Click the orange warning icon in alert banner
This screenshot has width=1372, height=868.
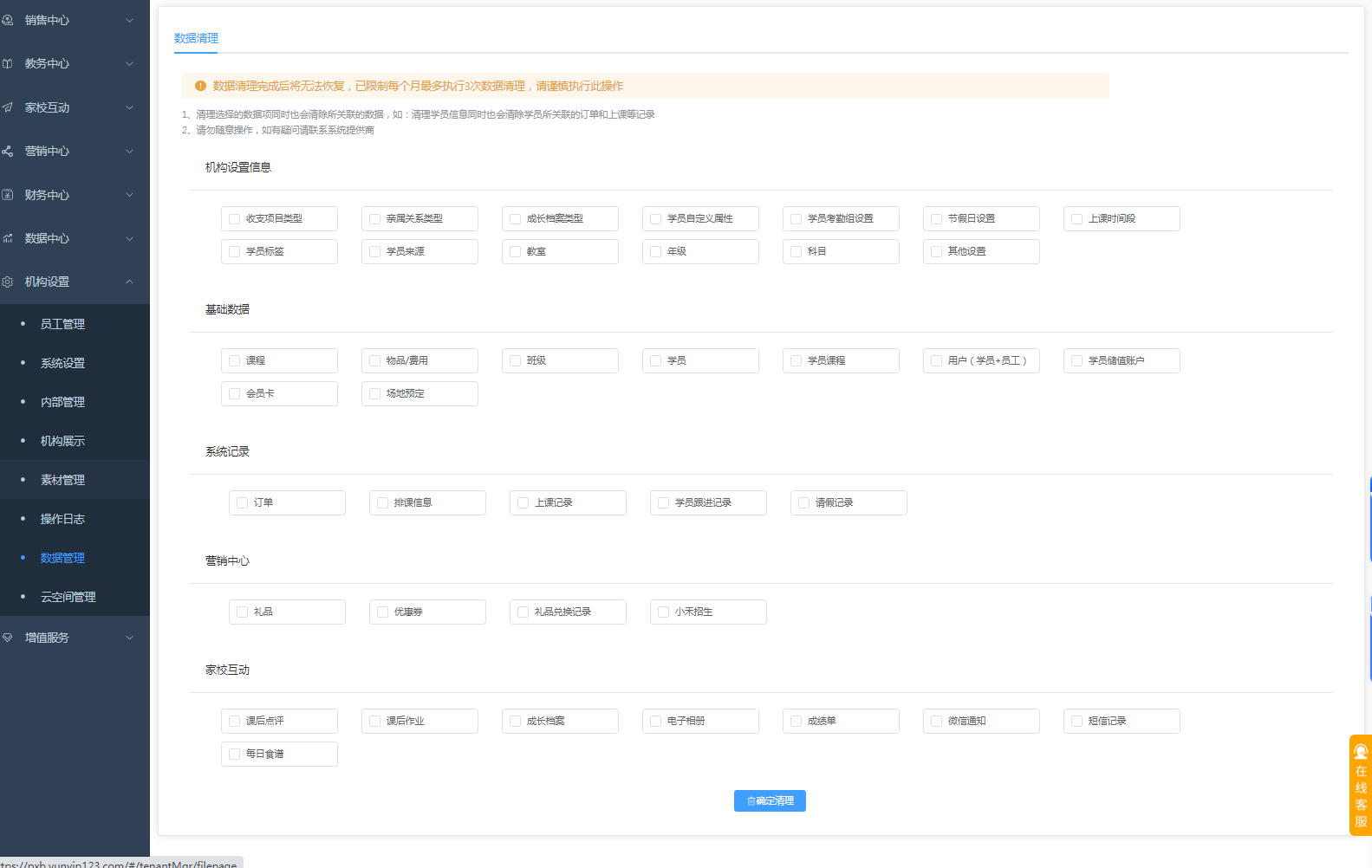tap(200, 86)
